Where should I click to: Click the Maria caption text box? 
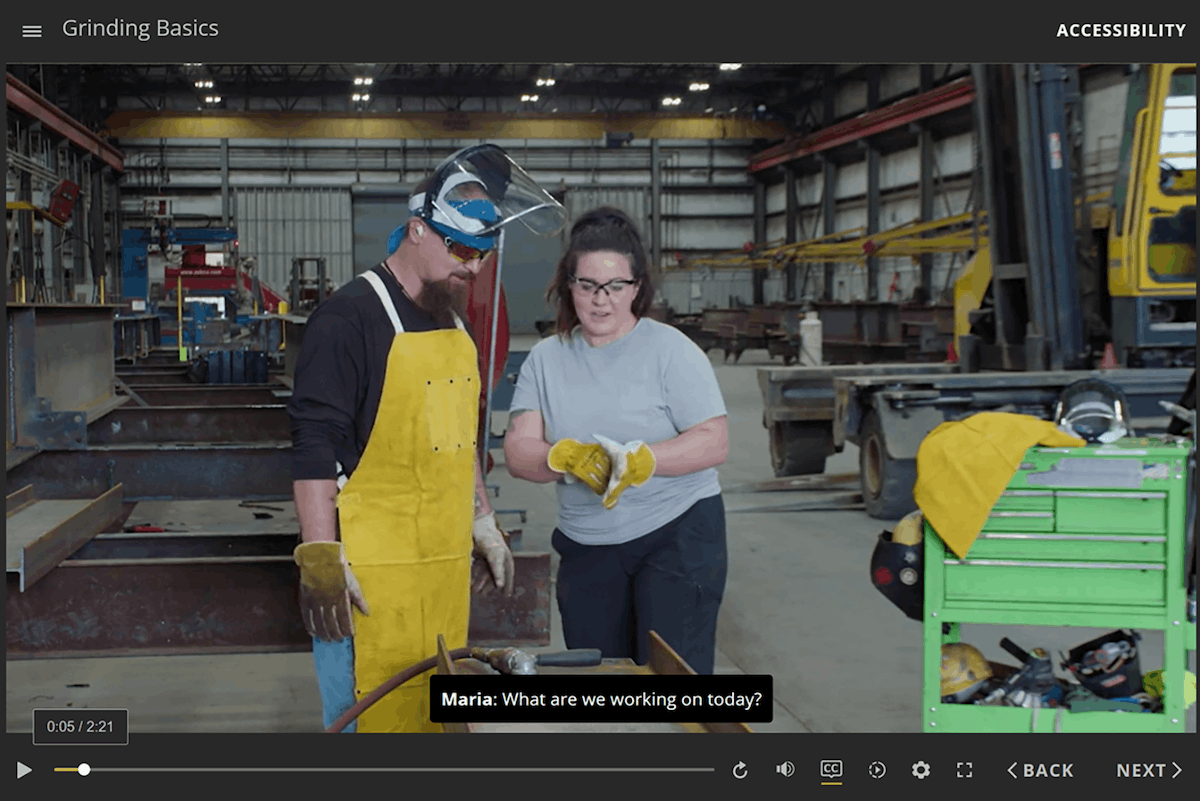601,699
